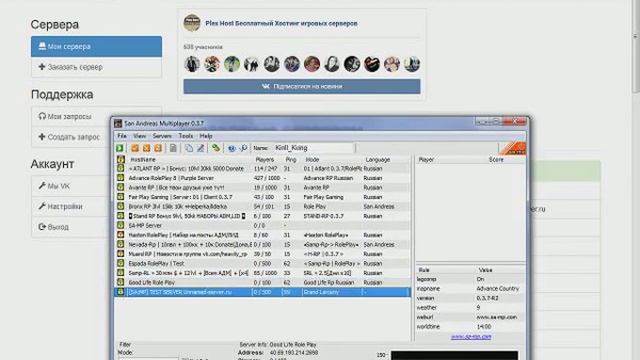
Task: Click the blue round globe toolbar icon
Action: point(231,148)
